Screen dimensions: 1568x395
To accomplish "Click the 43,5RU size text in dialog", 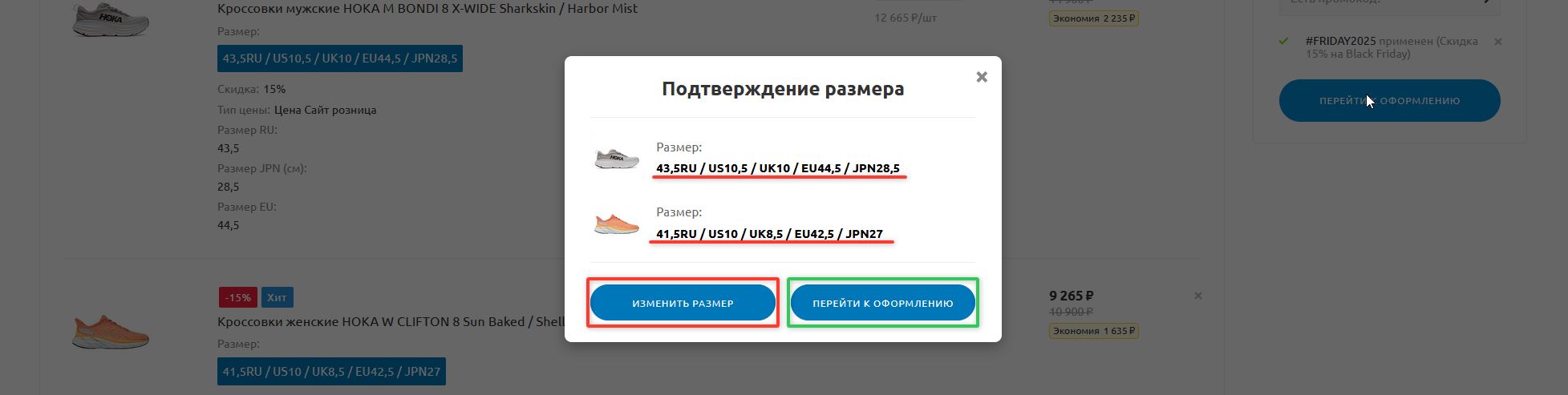I will point(777,168).
